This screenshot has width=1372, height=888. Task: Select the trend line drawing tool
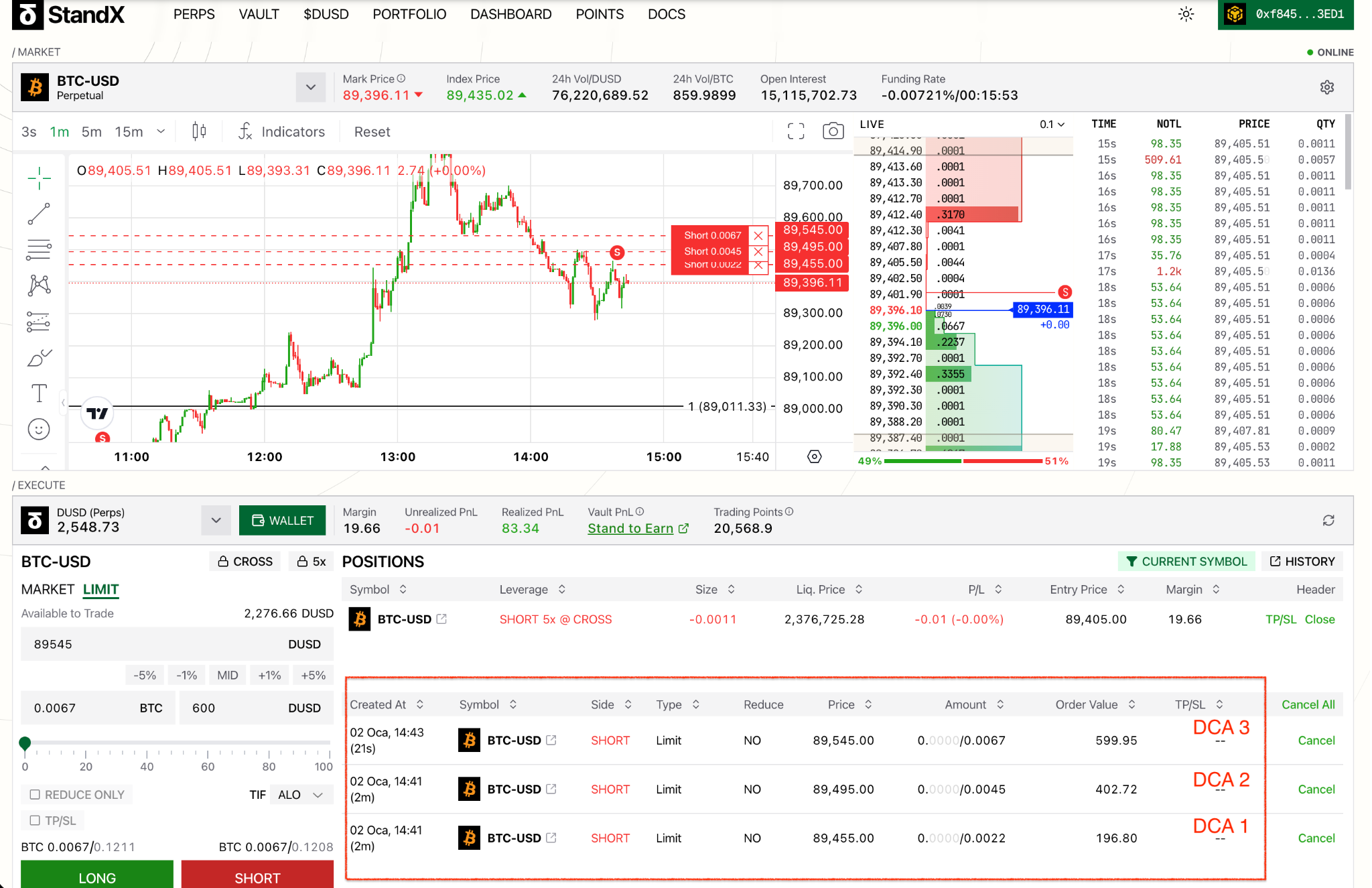[x=39, y=214]
